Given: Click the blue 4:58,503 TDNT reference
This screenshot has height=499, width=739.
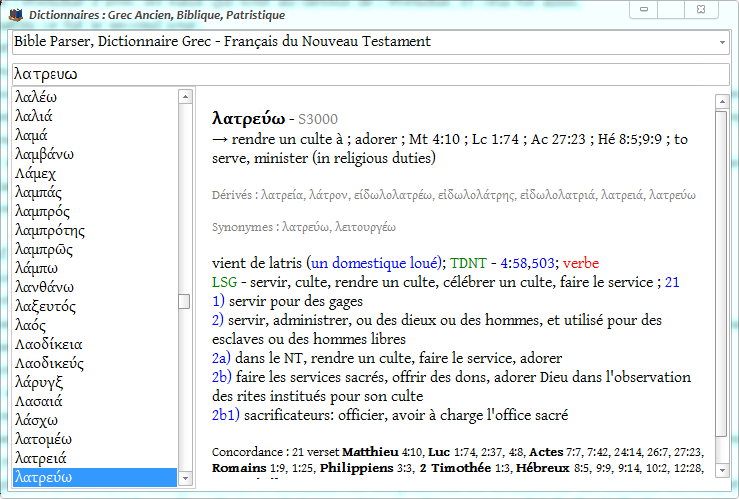Looking at the screenshot, I should pos(527,263).
